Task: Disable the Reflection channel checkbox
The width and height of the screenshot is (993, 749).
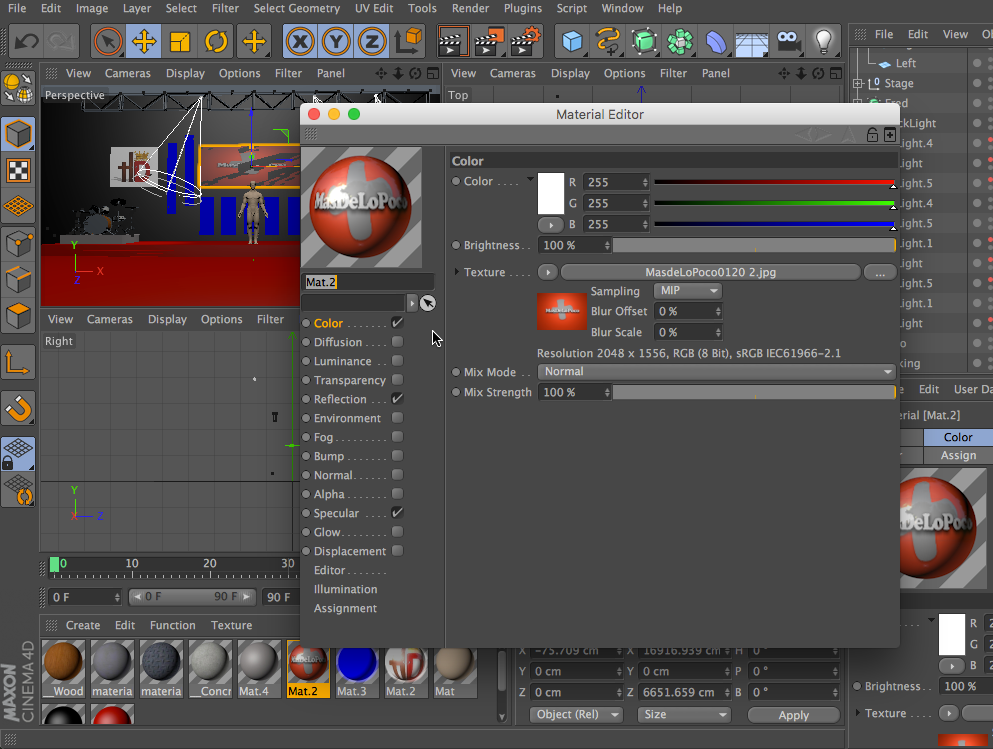Action: [x=398, y=399]
